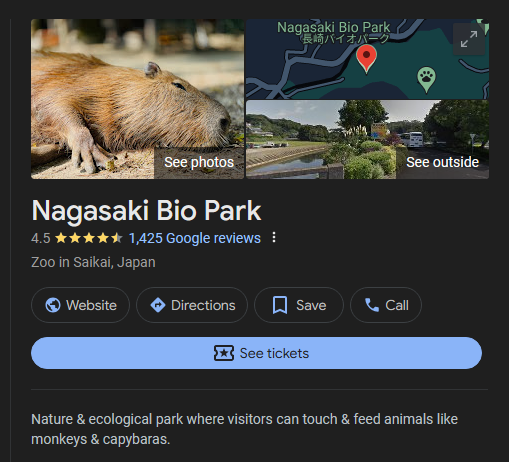Click the globe icon on the Website button

pyautogui.click(x=53, y=305)
